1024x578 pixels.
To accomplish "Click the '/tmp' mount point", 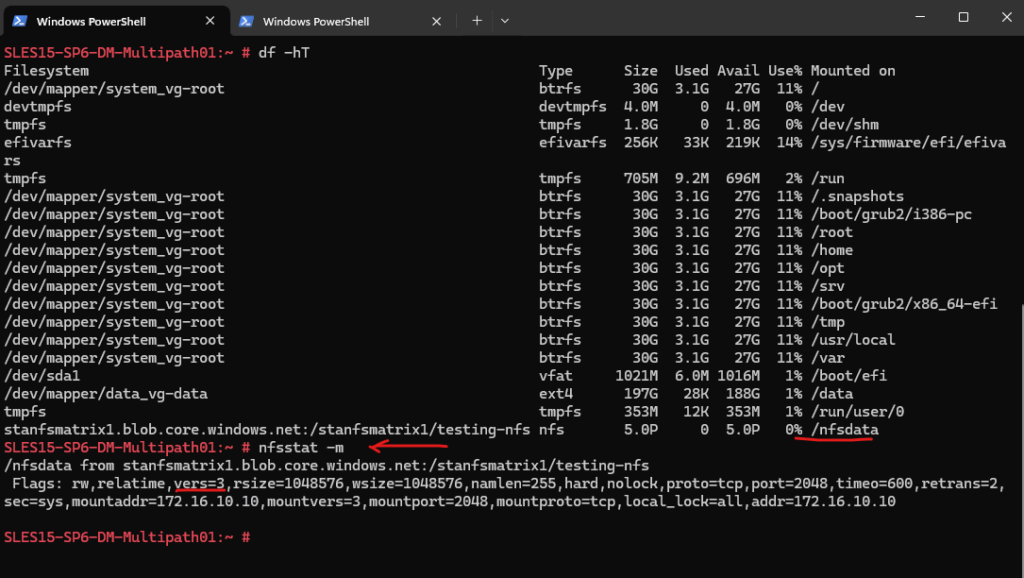I will coord(827,322).
